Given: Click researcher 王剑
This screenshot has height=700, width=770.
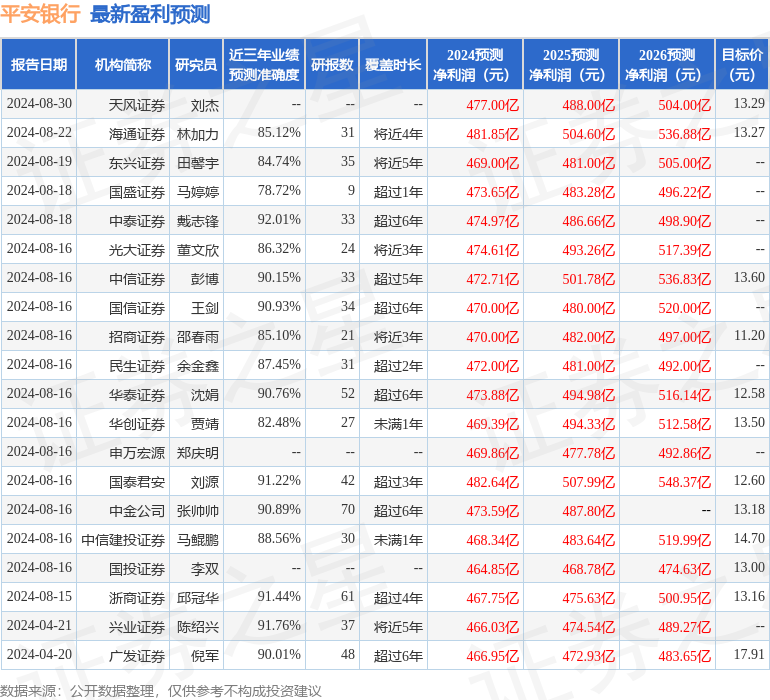Looking at the screenshot, I should [x=205, y=308].
